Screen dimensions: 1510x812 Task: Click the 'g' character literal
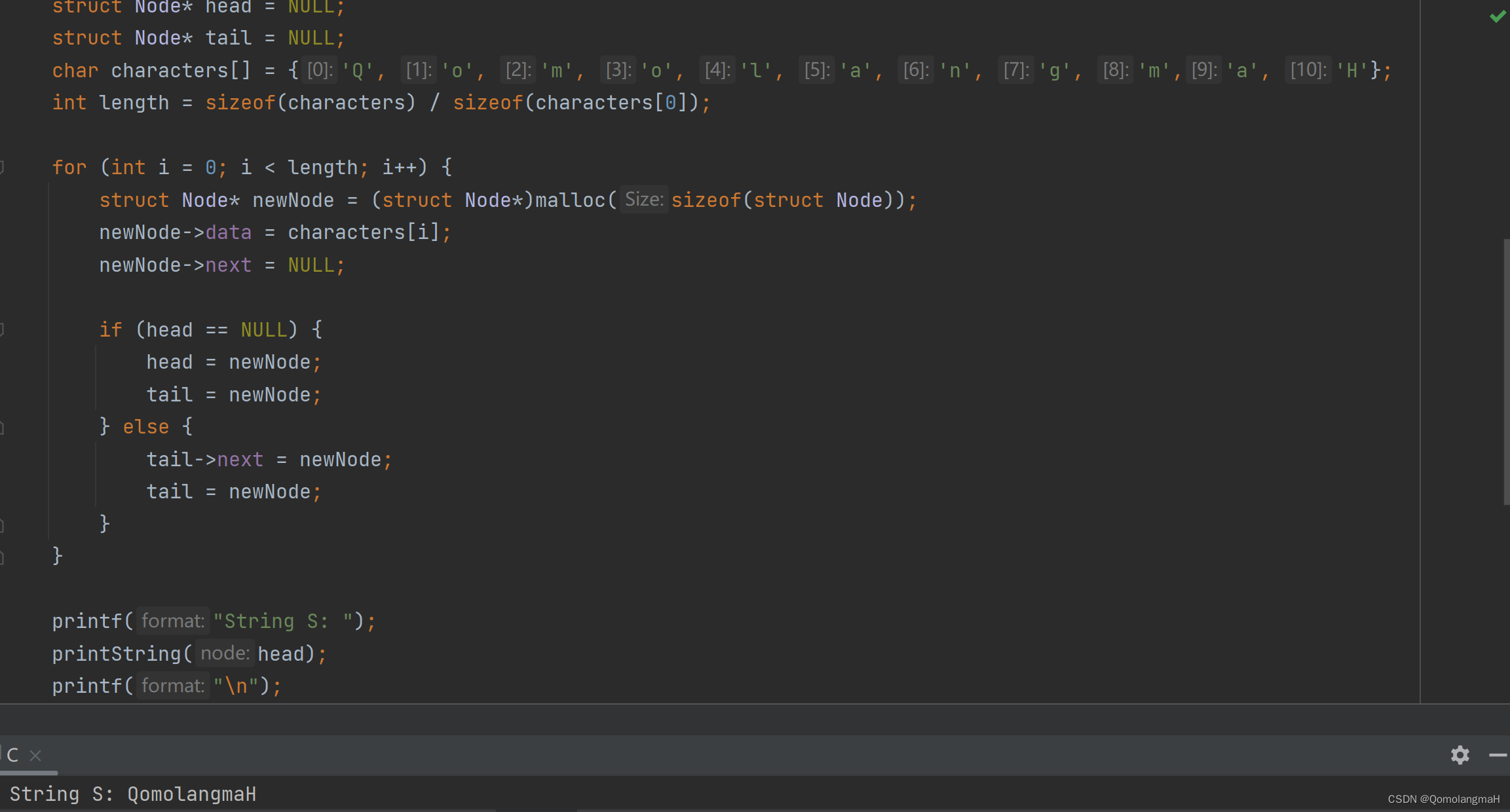click(x=1055, y=70)
